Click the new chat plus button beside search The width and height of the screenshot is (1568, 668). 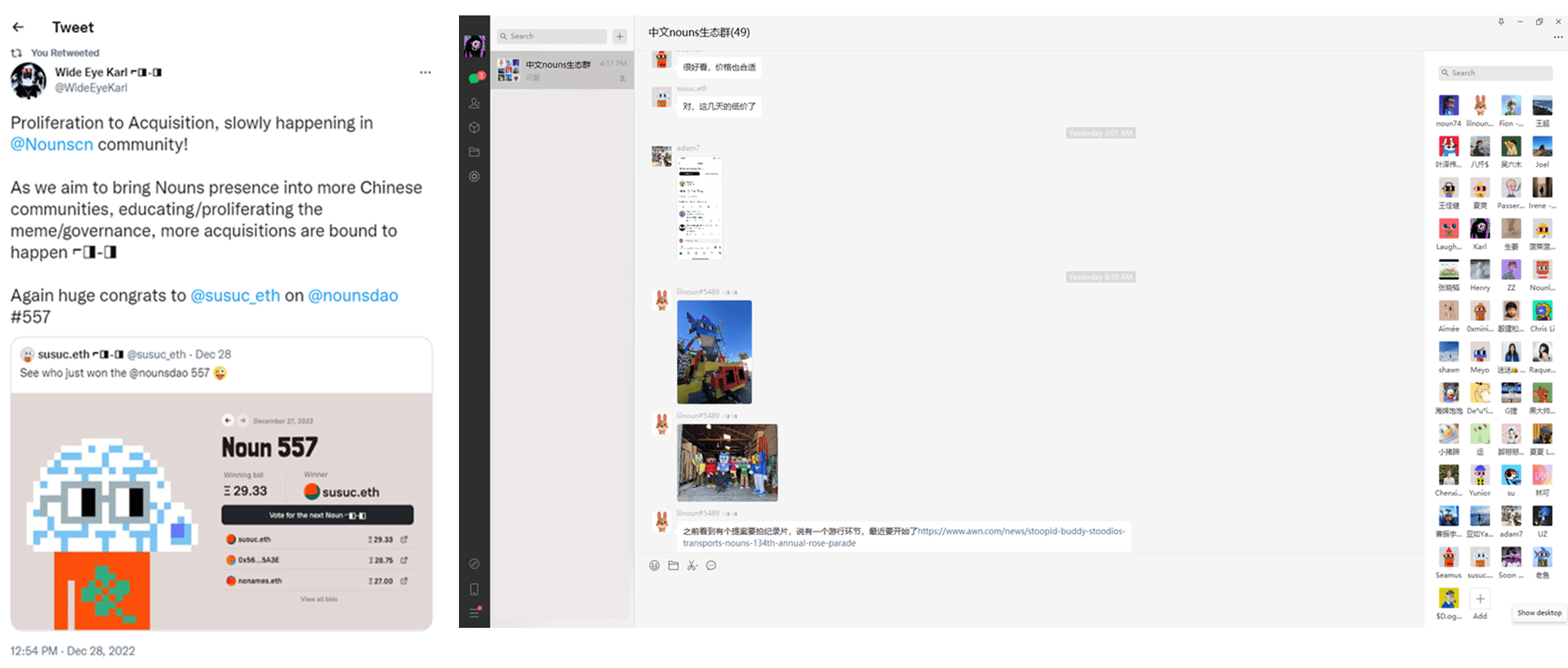coord(620,36)
